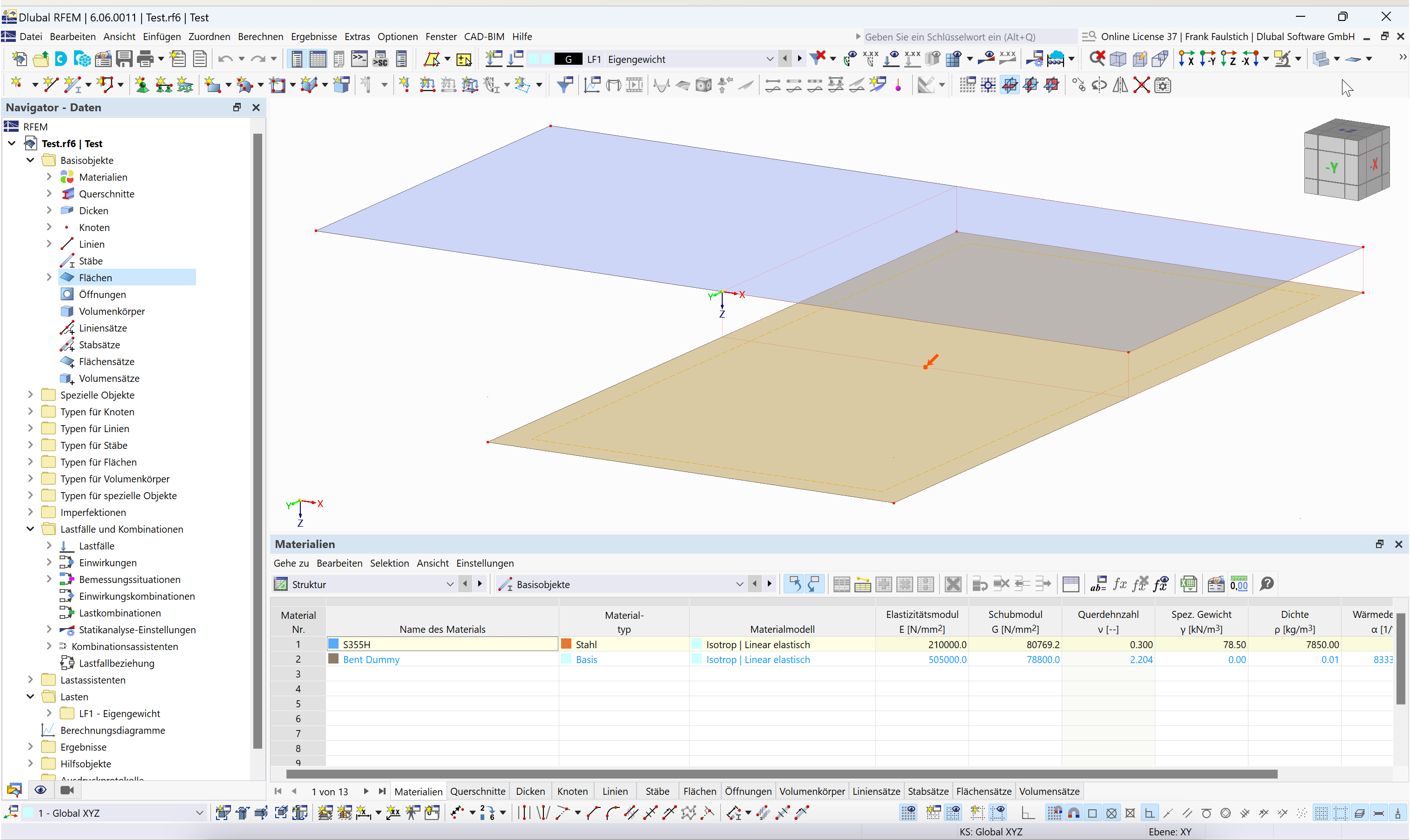Toggle mirror transformation mode in toolbar
Screen dimensions: 1410x840
tap(1121, 85)
